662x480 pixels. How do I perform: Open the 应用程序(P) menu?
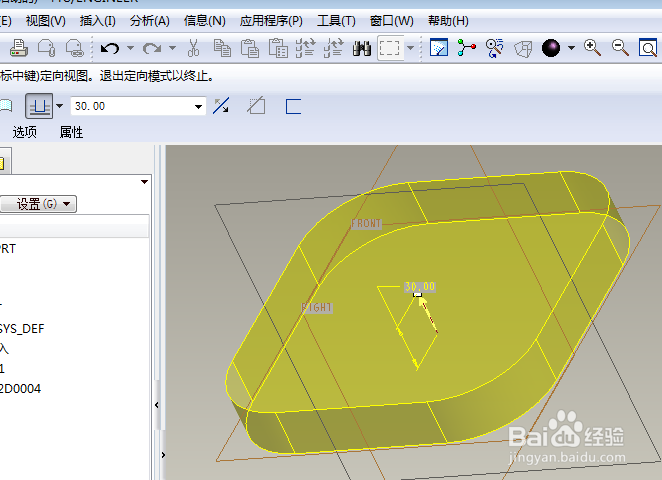[271, 21]
